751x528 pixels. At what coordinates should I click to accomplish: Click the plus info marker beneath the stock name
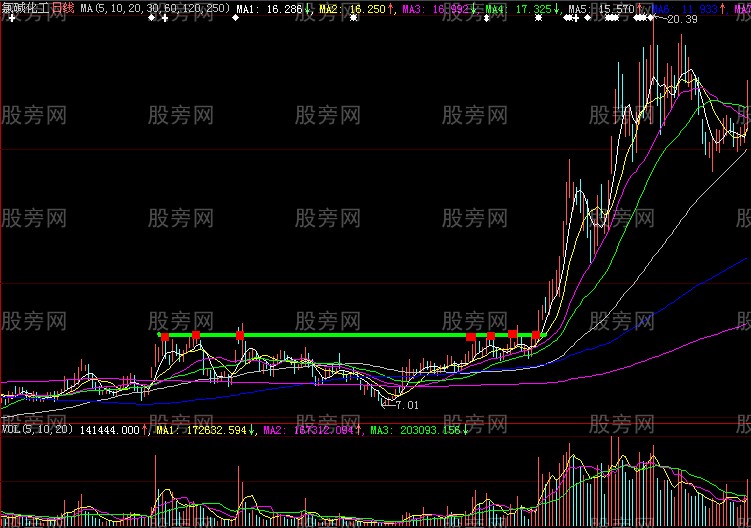coord(12,18)
